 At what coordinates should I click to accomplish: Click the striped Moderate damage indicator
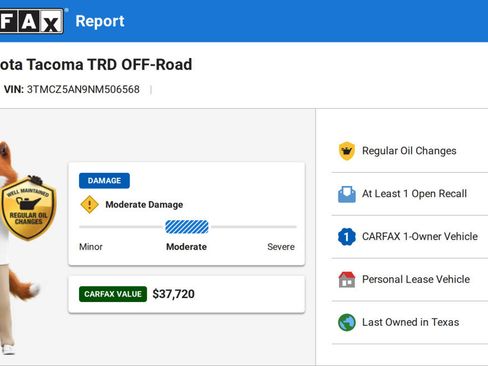[x=187, y=227]
